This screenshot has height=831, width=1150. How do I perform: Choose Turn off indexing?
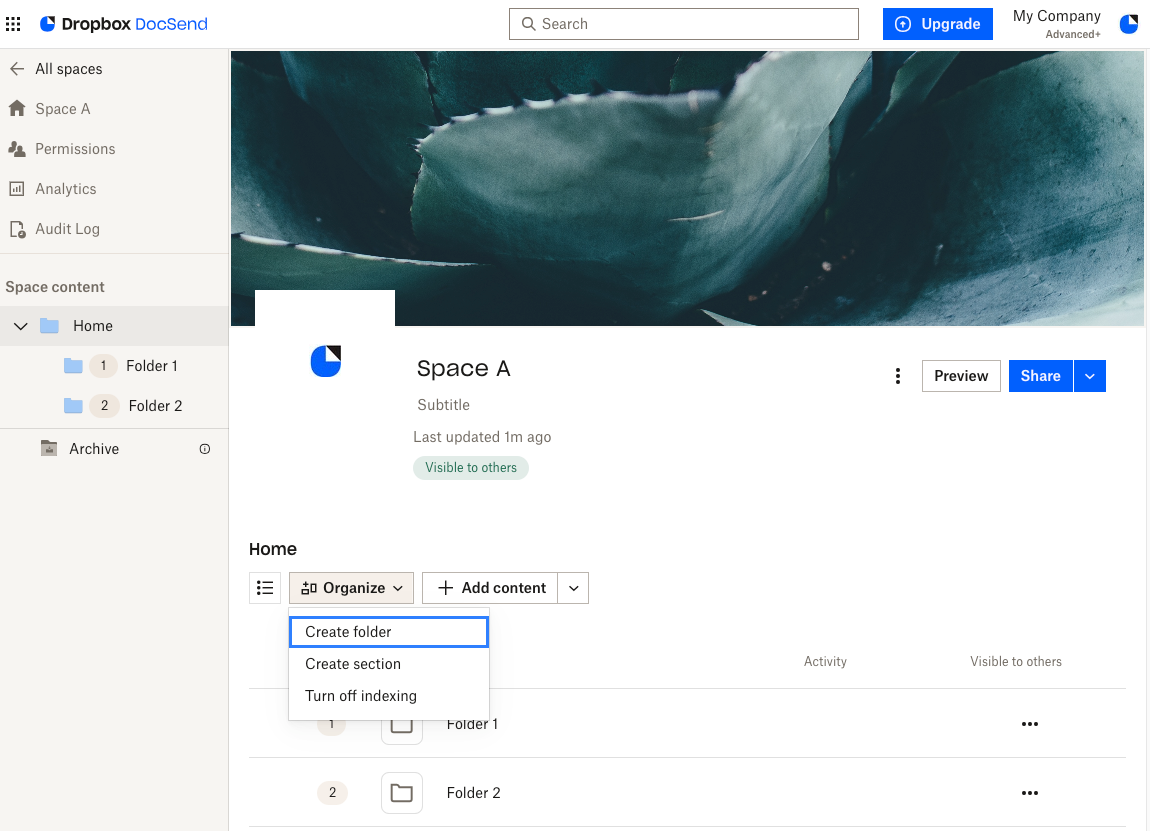click(x=361, y=695)
